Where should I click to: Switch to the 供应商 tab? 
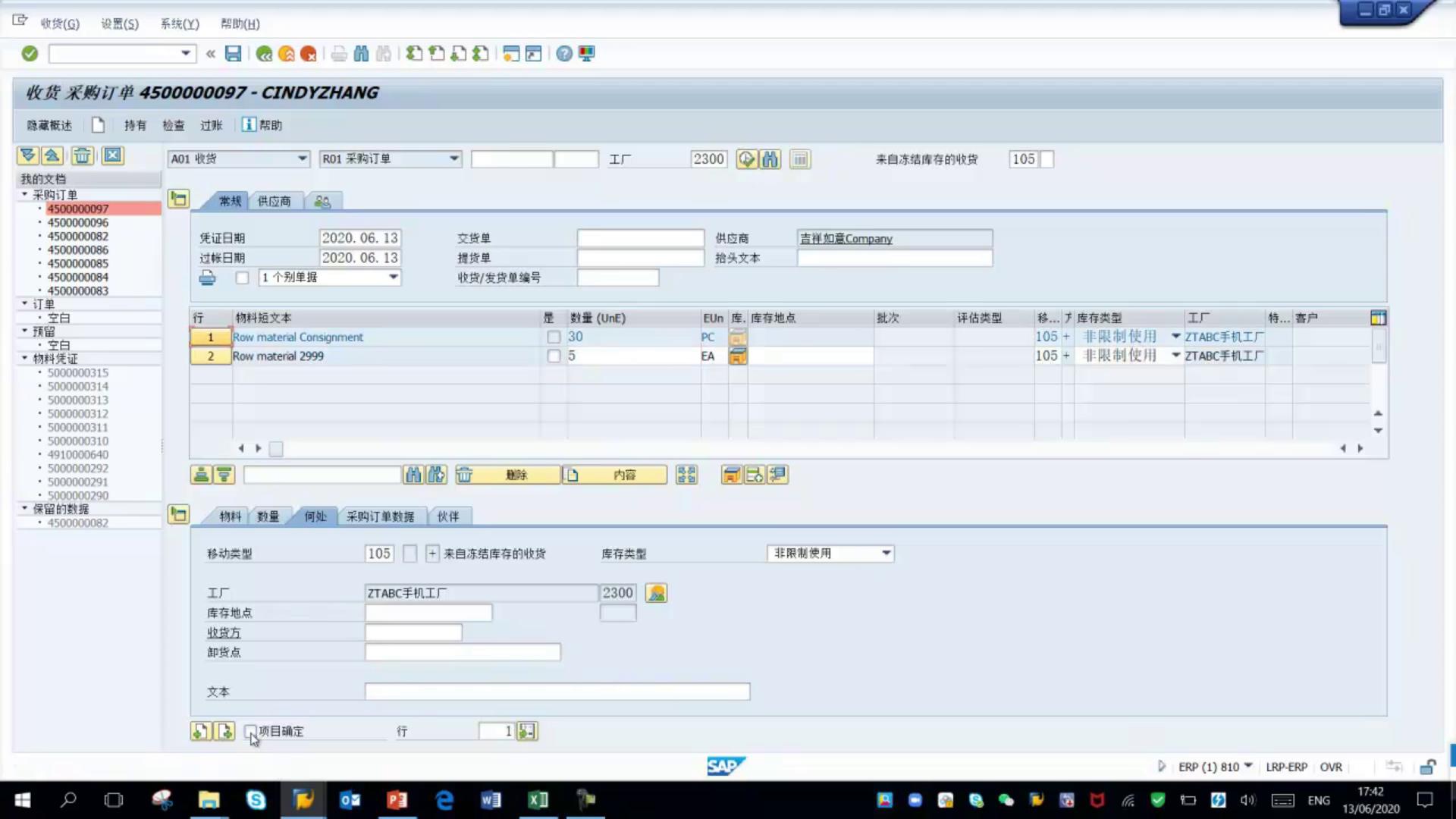[274, 201]
